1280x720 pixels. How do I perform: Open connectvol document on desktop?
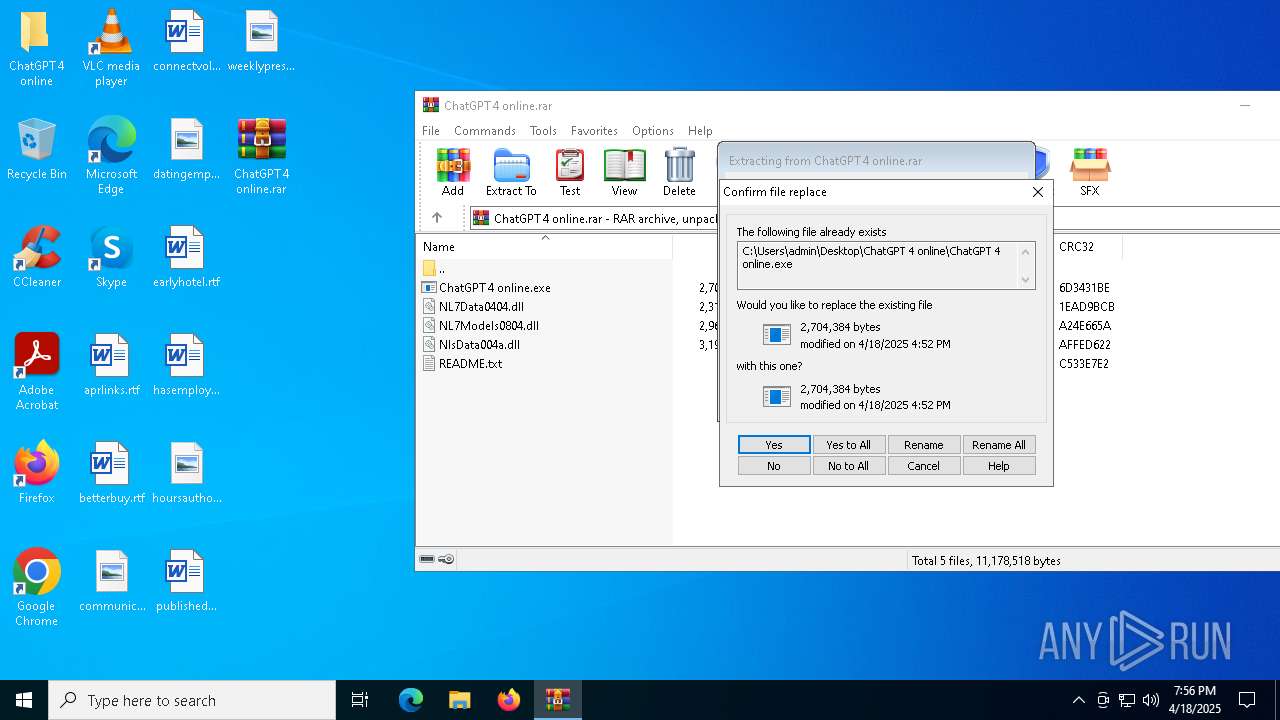[x=186, y=42]
